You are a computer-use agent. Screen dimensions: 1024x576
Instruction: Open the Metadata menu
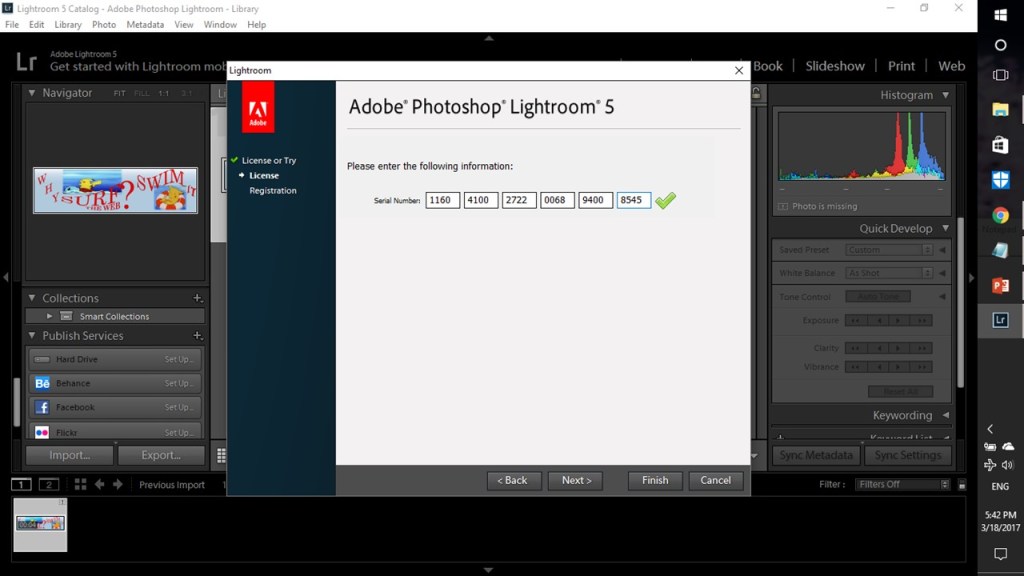pos(145,24)
